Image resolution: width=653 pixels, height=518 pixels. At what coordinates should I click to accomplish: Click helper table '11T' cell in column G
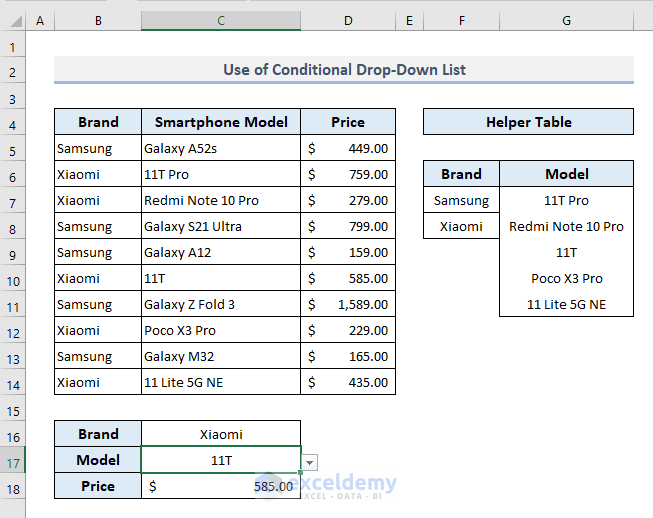566,252
